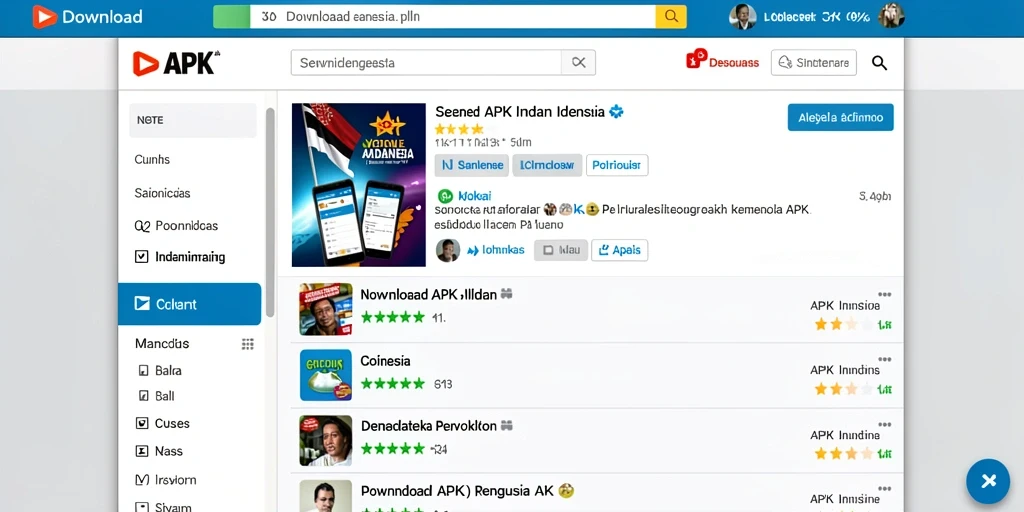Open the left user avatar in top bar

pyautogui.click(x=743, y=16)
